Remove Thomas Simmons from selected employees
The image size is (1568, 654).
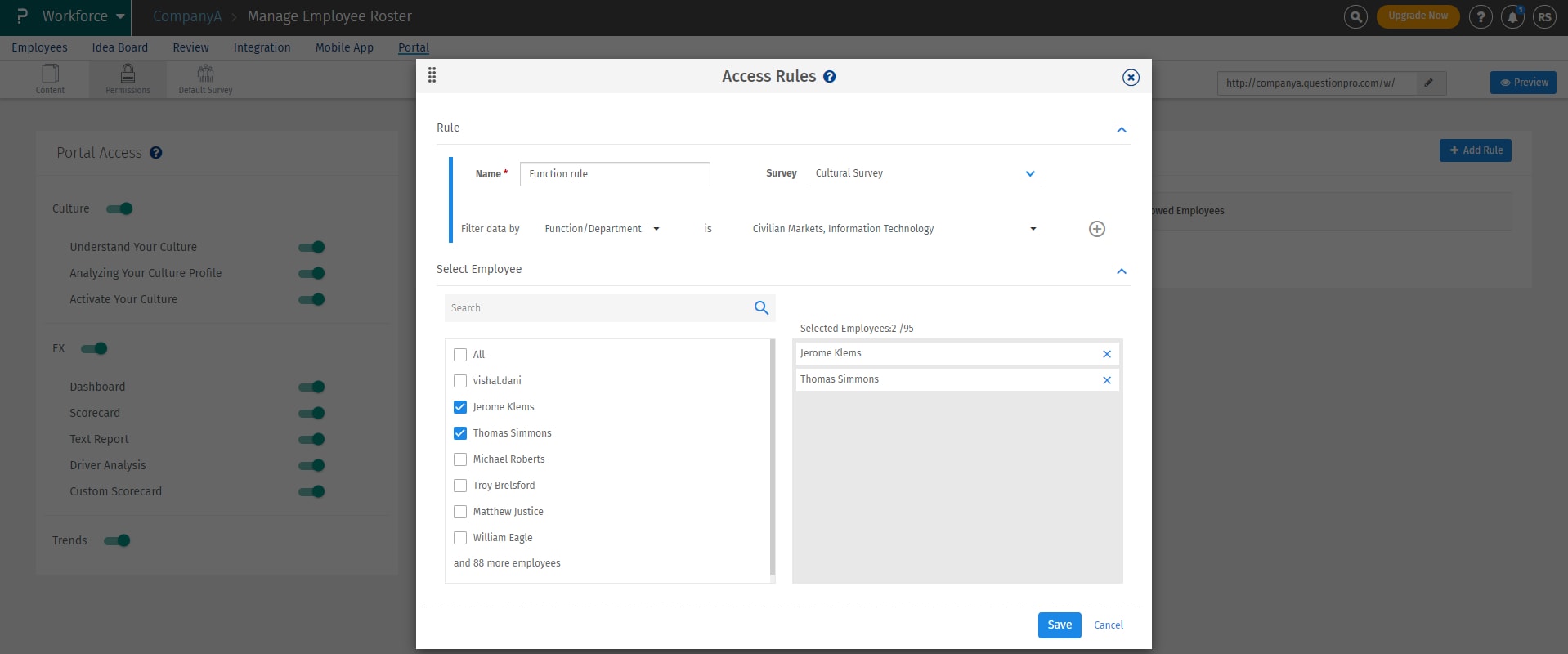(x=1106, y=380)
